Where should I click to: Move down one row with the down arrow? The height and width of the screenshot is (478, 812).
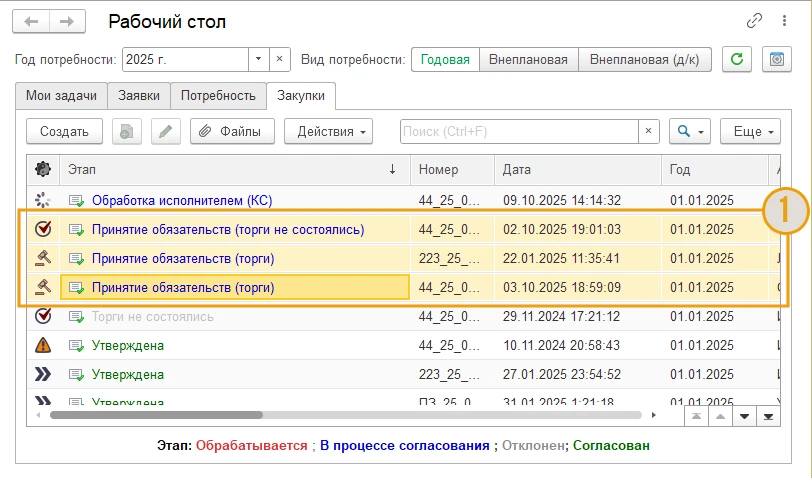[x=744, y=416]
